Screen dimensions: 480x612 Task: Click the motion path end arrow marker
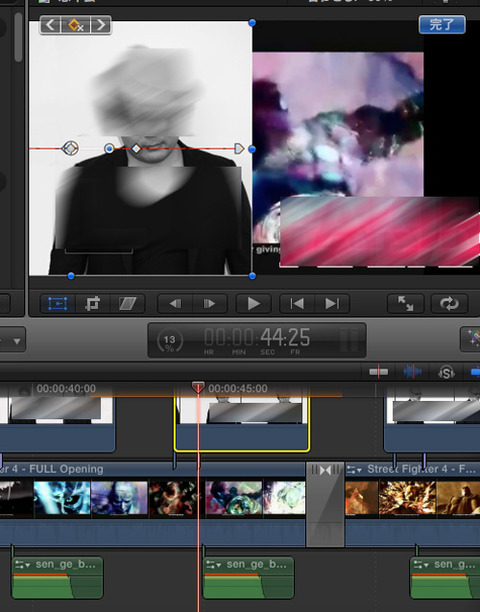click(239, 148)
